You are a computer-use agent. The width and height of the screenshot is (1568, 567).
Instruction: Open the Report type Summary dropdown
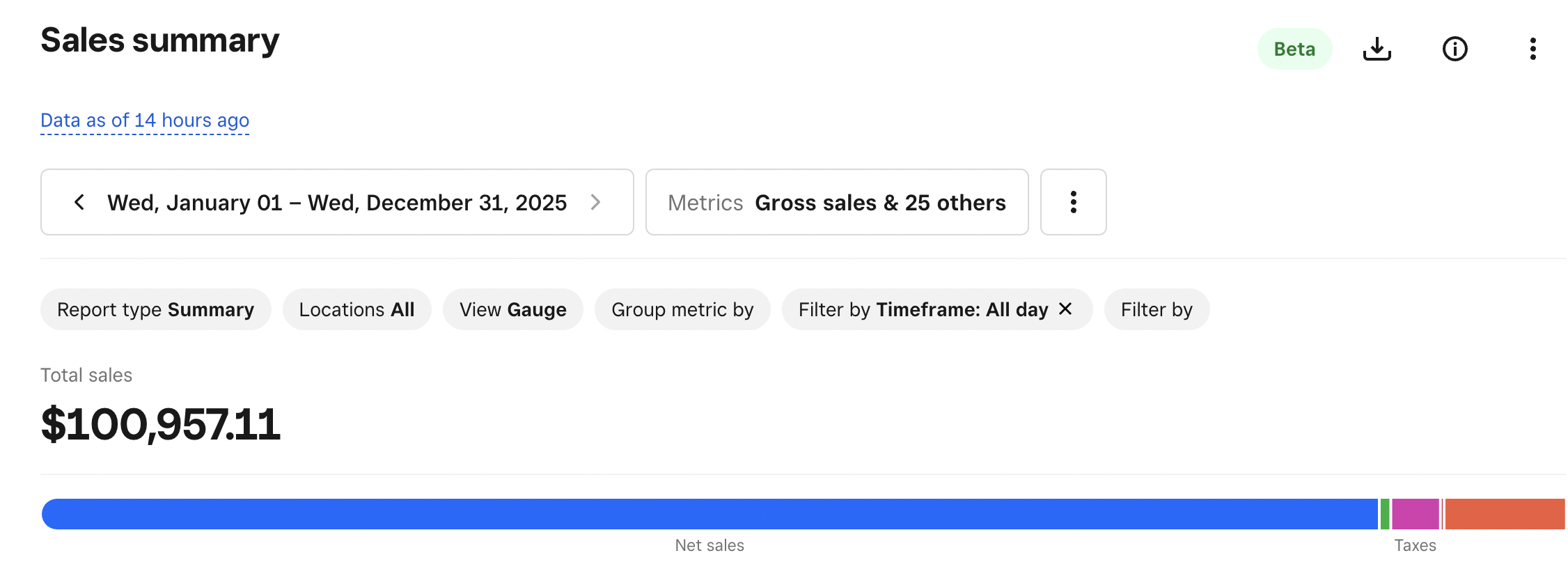tap(155, 309)
